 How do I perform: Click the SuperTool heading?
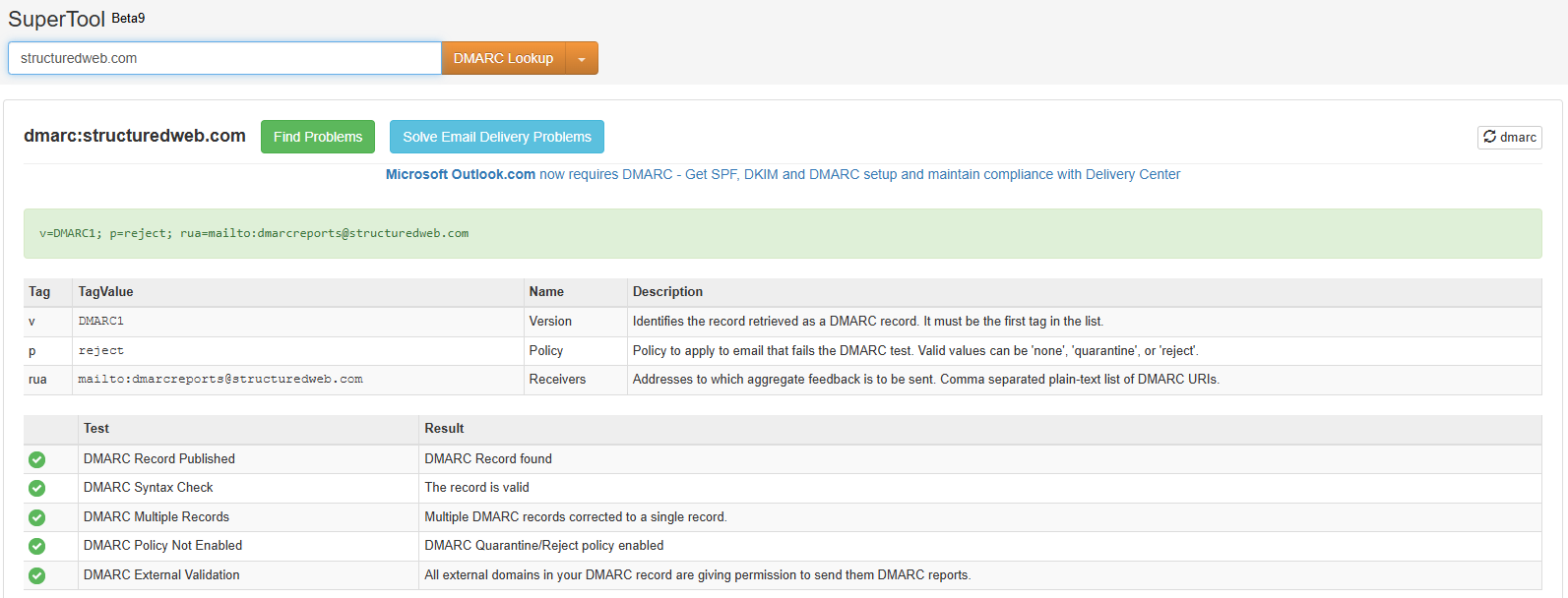(56, 19)
